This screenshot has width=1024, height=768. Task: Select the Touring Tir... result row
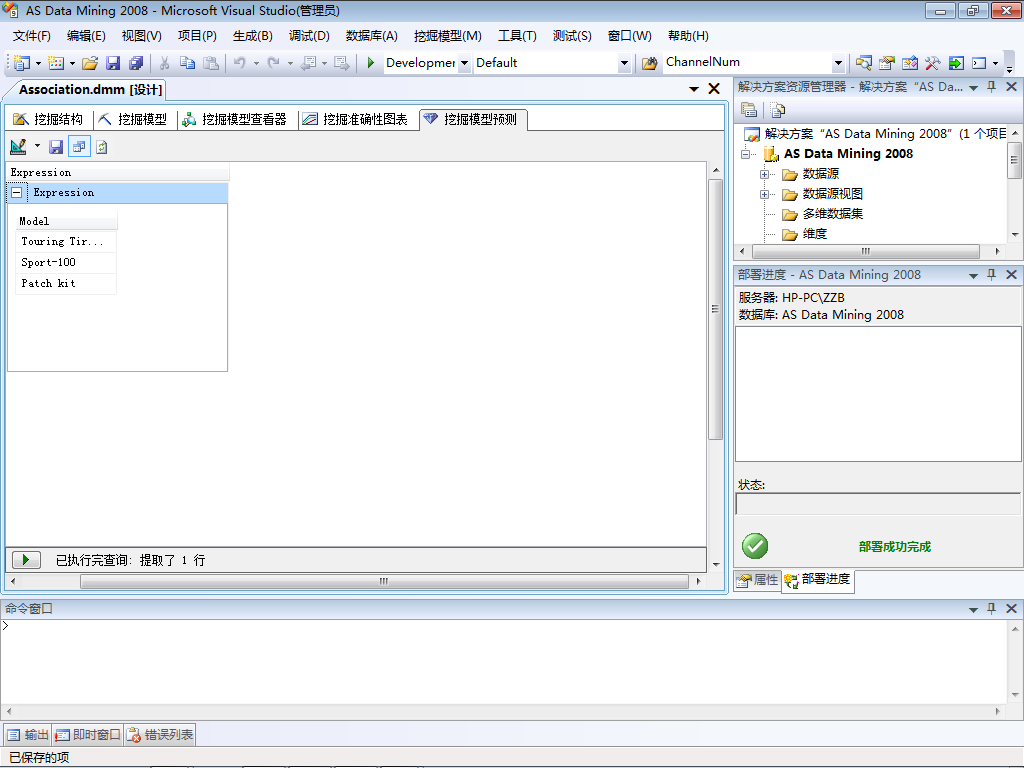pos(65,242)
